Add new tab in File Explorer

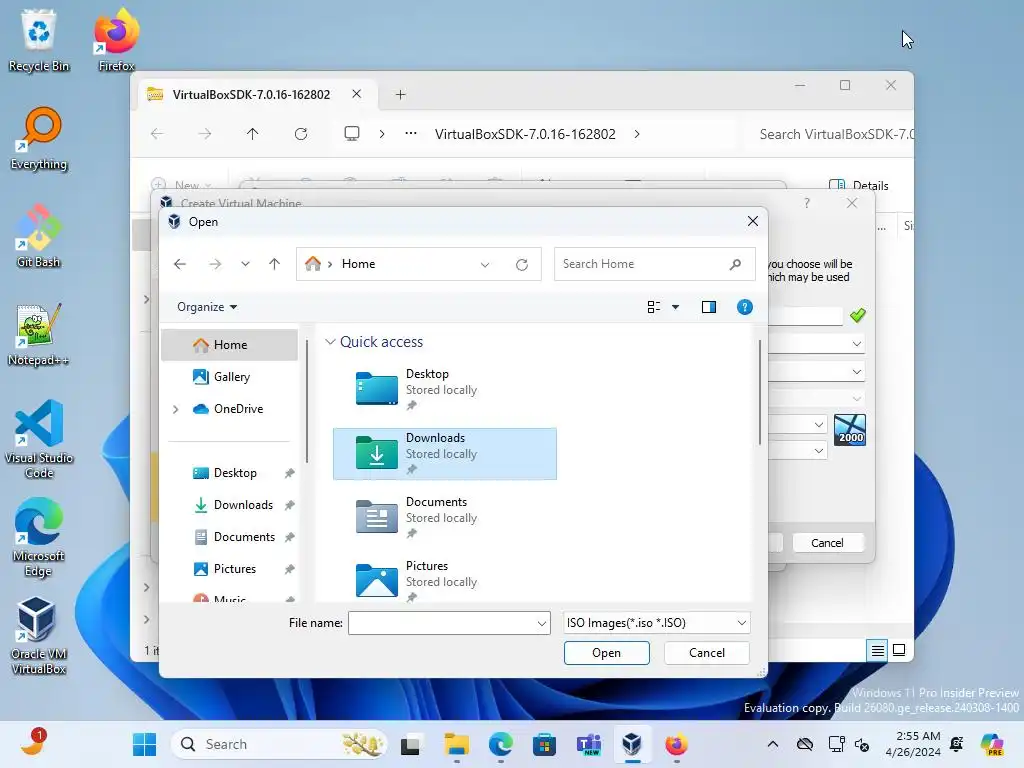click(x=400, y=95)
